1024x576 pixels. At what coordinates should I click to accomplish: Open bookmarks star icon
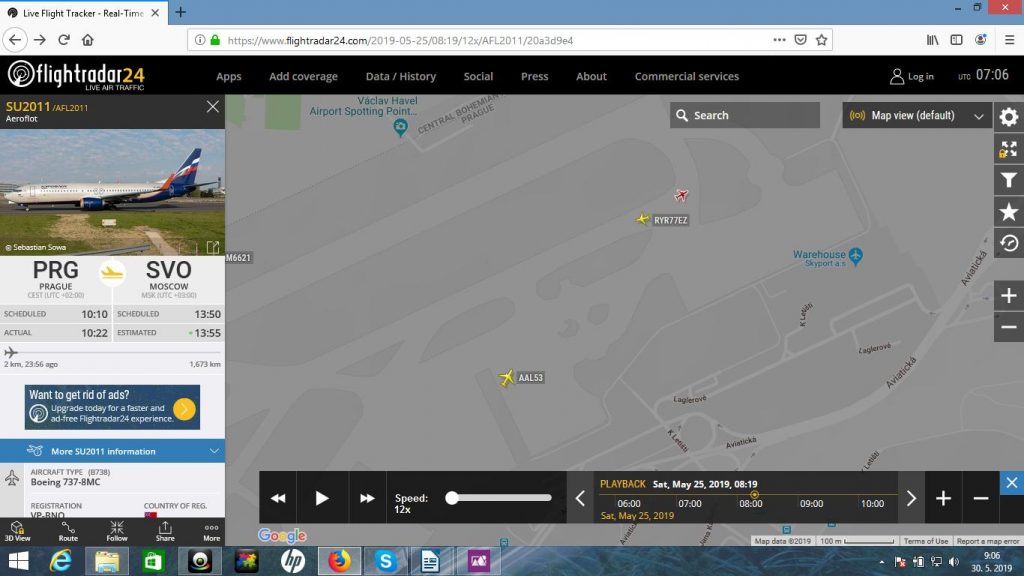pos(1008,212)
